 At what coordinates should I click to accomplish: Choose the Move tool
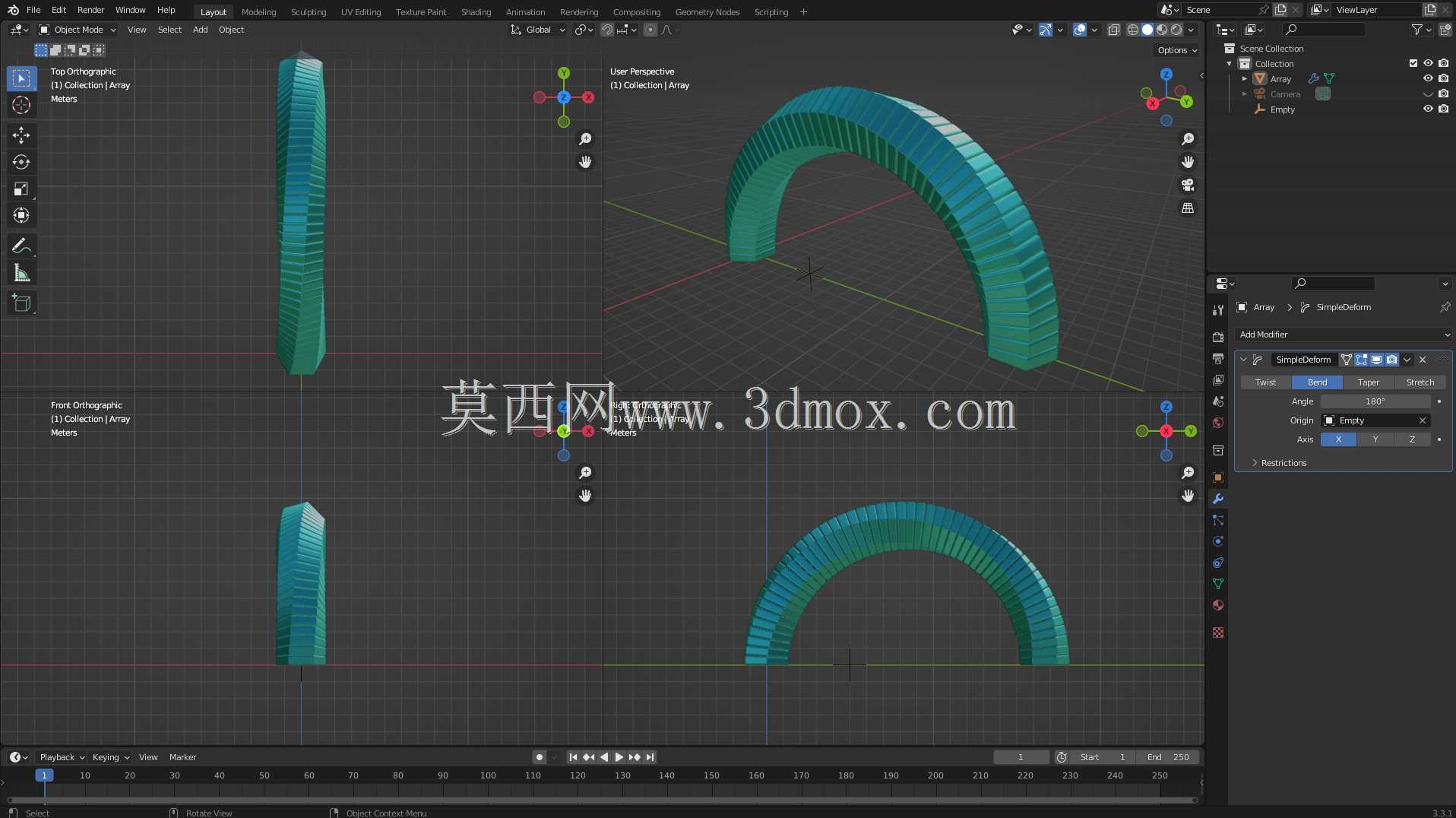point(21,135)
